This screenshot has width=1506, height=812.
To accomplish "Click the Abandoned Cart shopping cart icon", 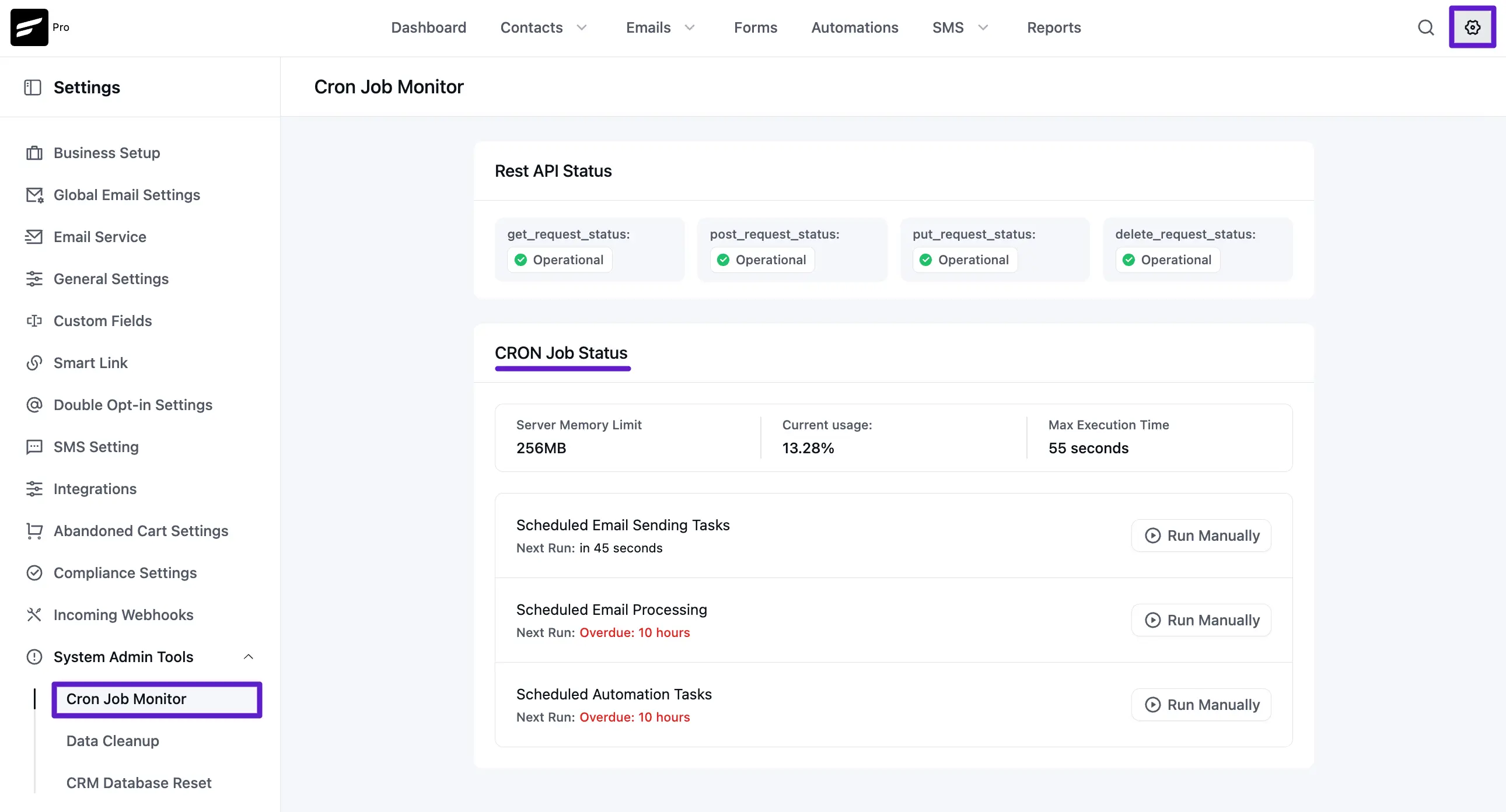I will pos(34,531).
